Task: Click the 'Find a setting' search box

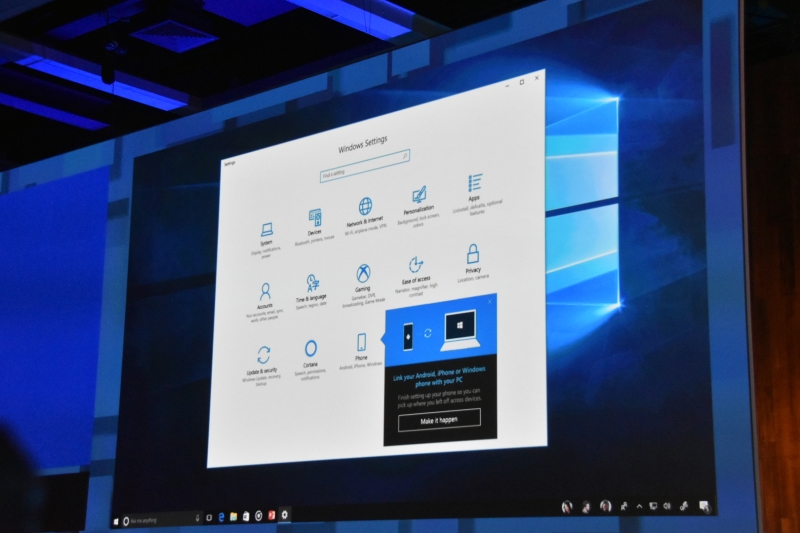Action: (364, 165)
